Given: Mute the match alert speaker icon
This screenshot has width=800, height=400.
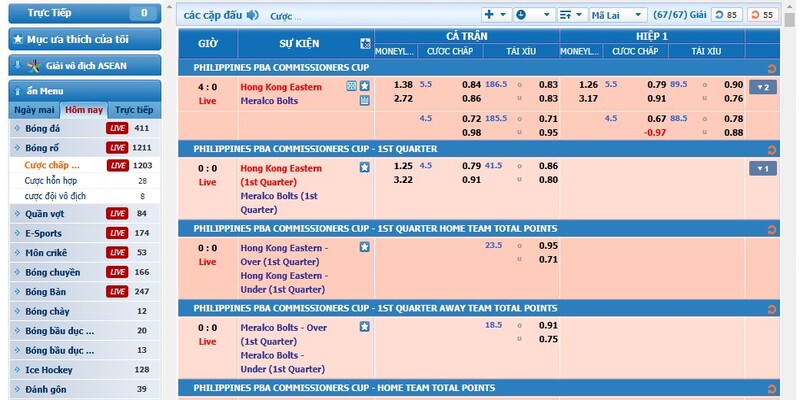Looking at the screenshot, I should (x=253, y=15).
